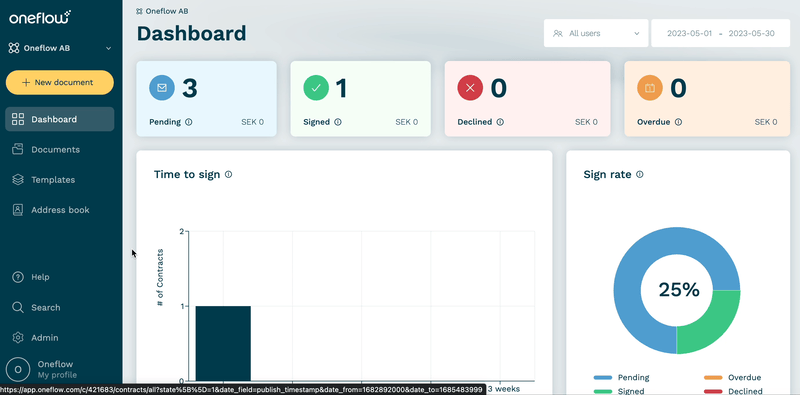This screenshot has width=800, height=395.
Task: Open the Oneflow profile avatar
Action: pos(18,369)
